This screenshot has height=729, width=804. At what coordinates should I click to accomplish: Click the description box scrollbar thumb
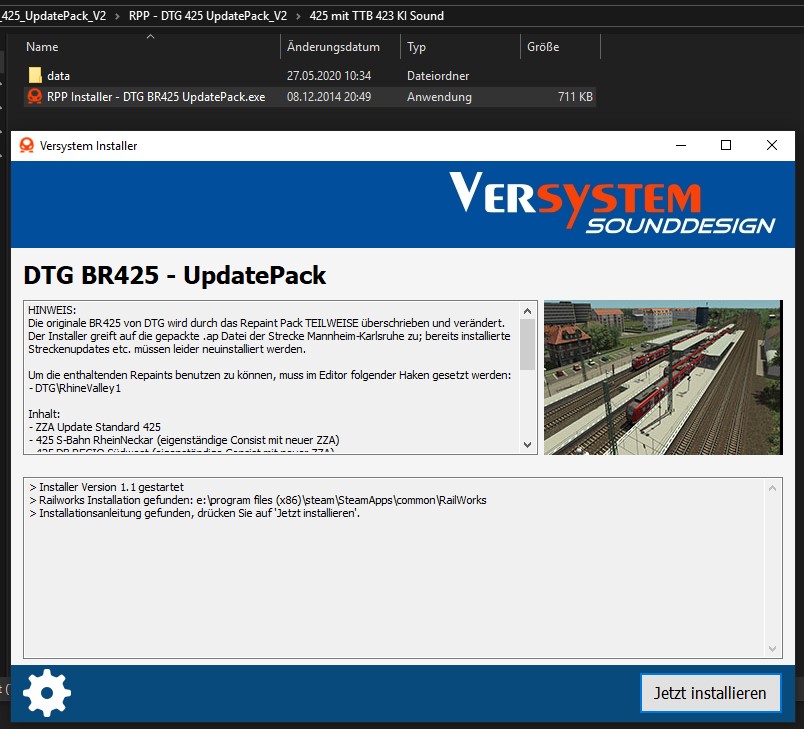[527, 345]
